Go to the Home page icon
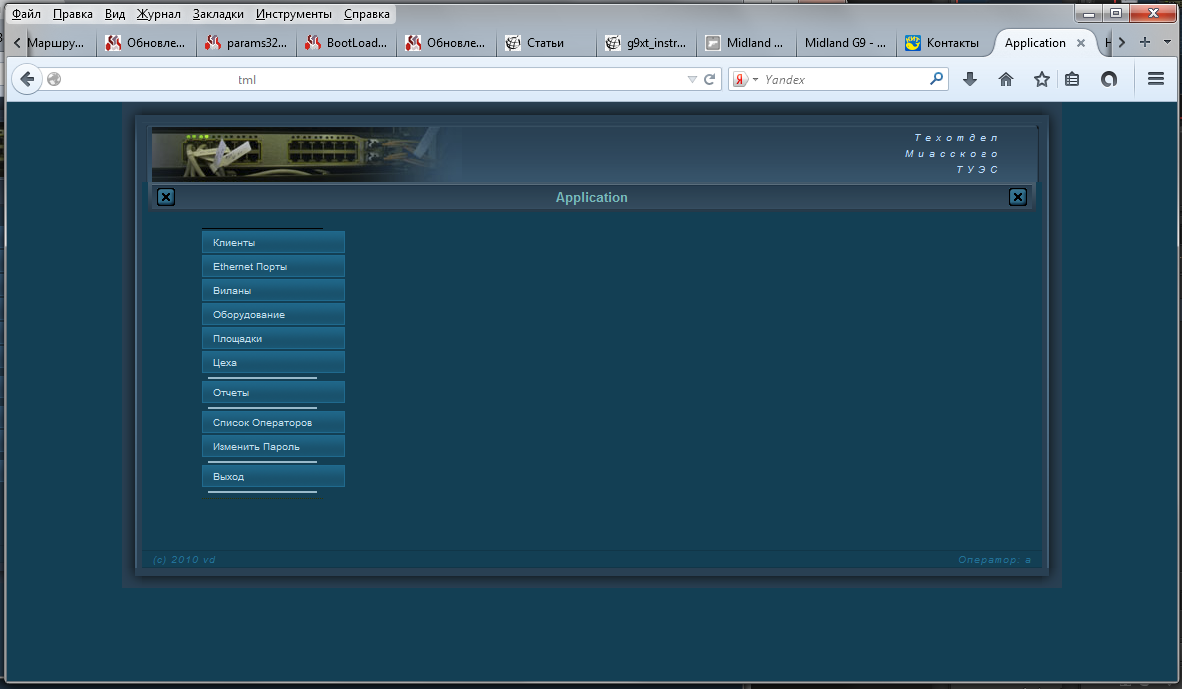 (x=1006, y=80)
